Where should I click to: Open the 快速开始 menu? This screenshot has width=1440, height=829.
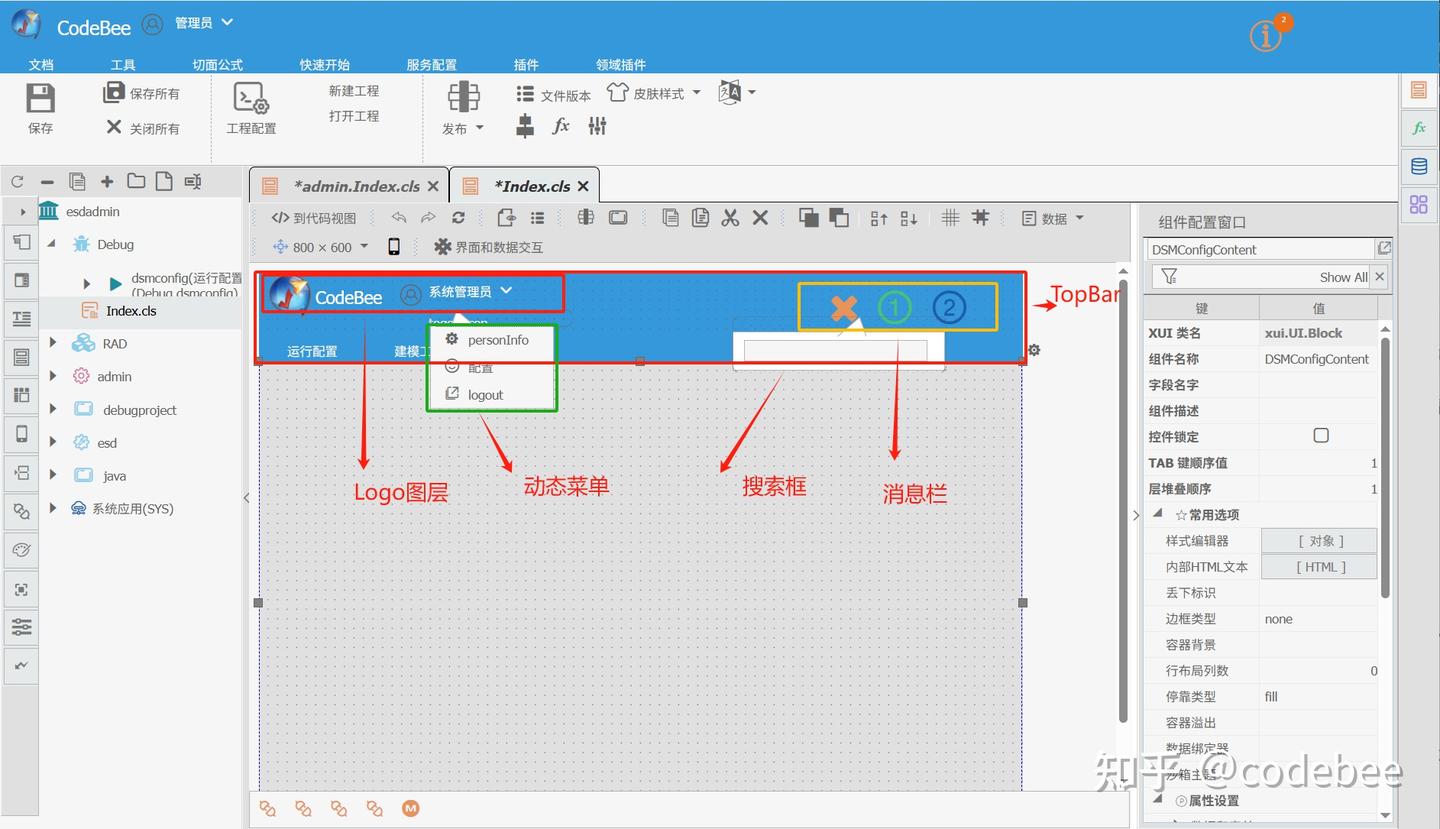tap(325, 65)
